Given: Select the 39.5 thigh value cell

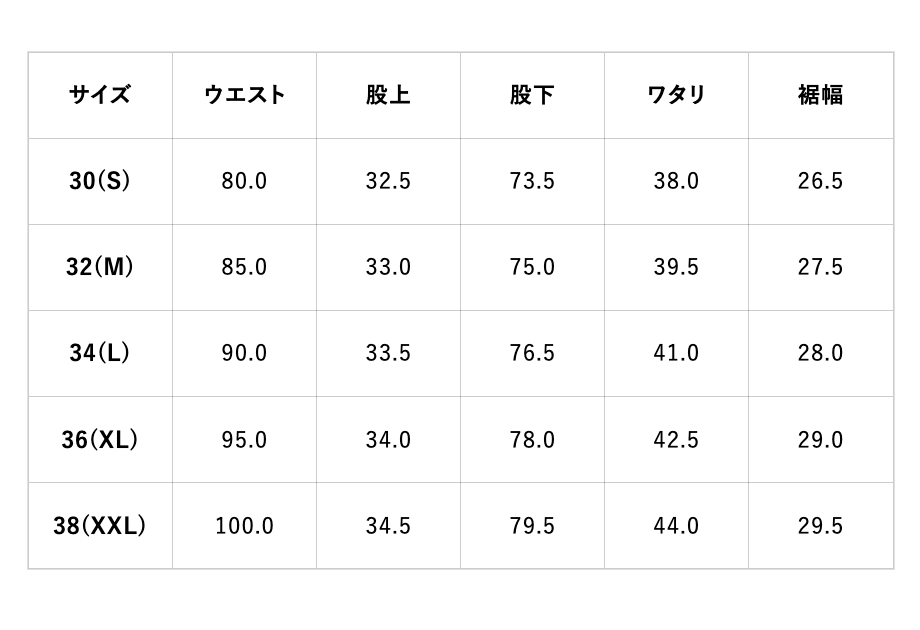Looking at the screenshot, I should click(x=676, y=267).
